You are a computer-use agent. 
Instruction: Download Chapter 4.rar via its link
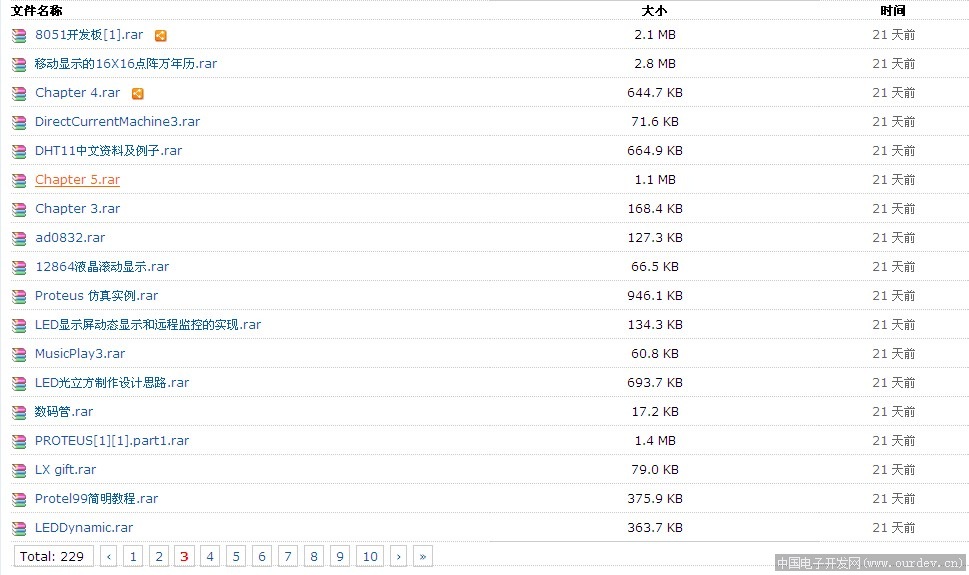[x=77, y=93]
